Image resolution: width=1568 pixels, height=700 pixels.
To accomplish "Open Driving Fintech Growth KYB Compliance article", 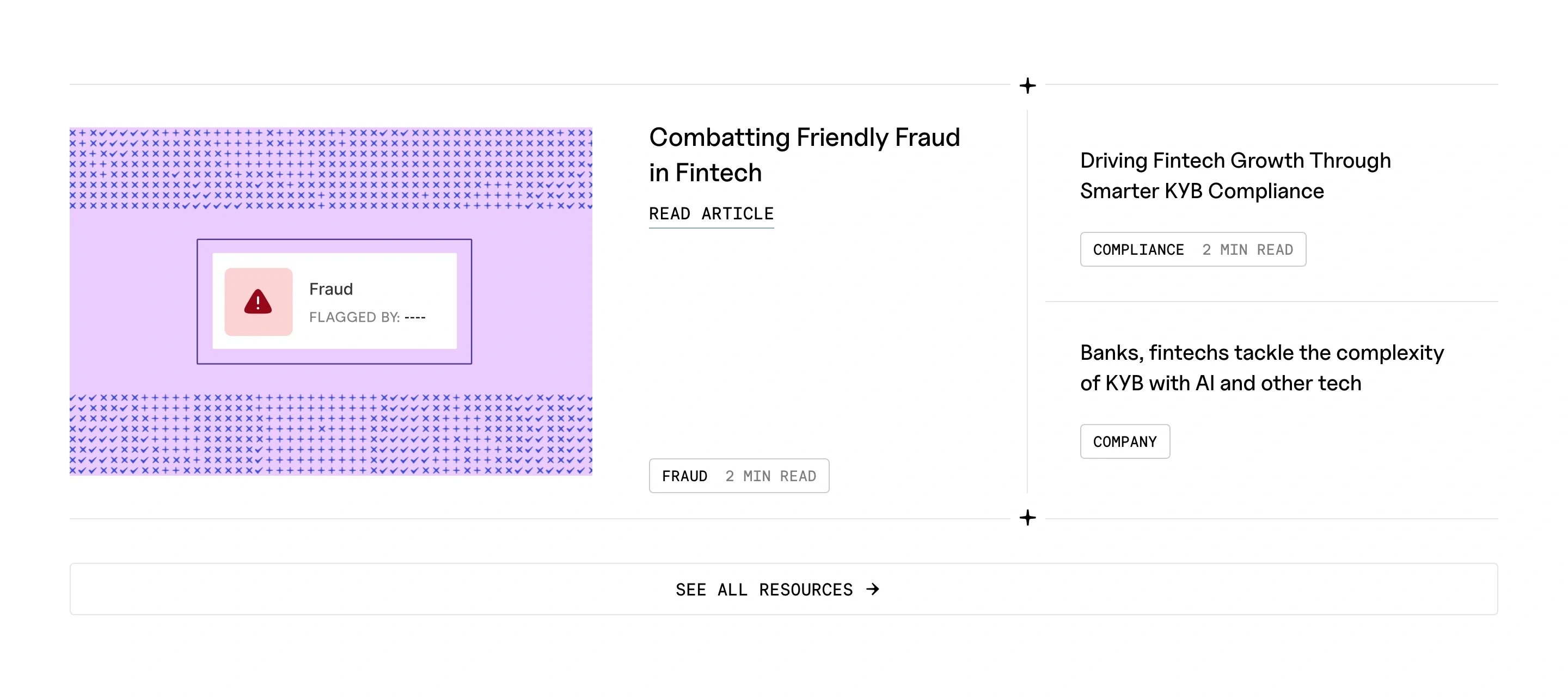I will (x=1235, y=175).
